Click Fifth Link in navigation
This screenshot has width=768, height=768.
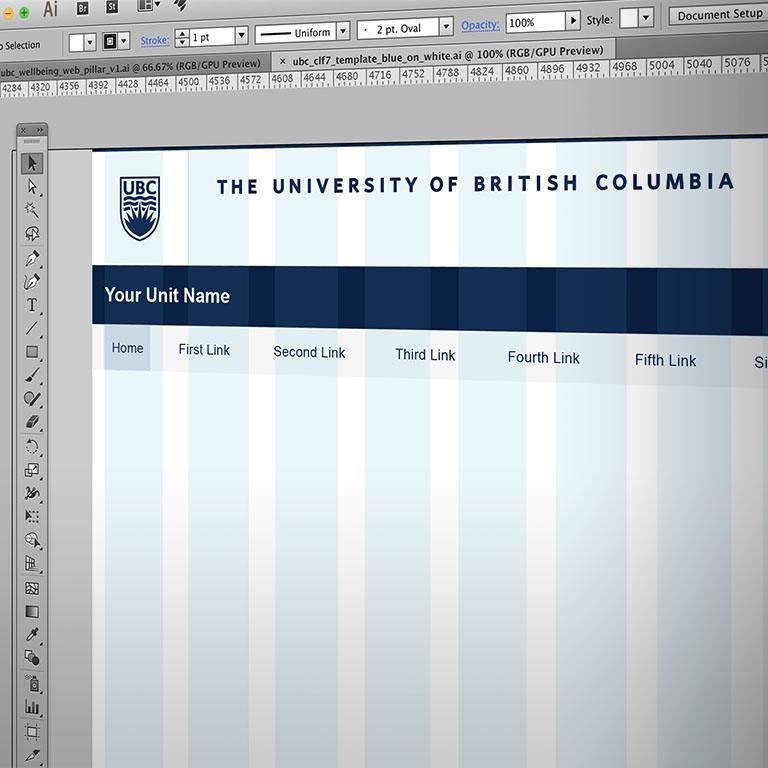tap(665, 360)
